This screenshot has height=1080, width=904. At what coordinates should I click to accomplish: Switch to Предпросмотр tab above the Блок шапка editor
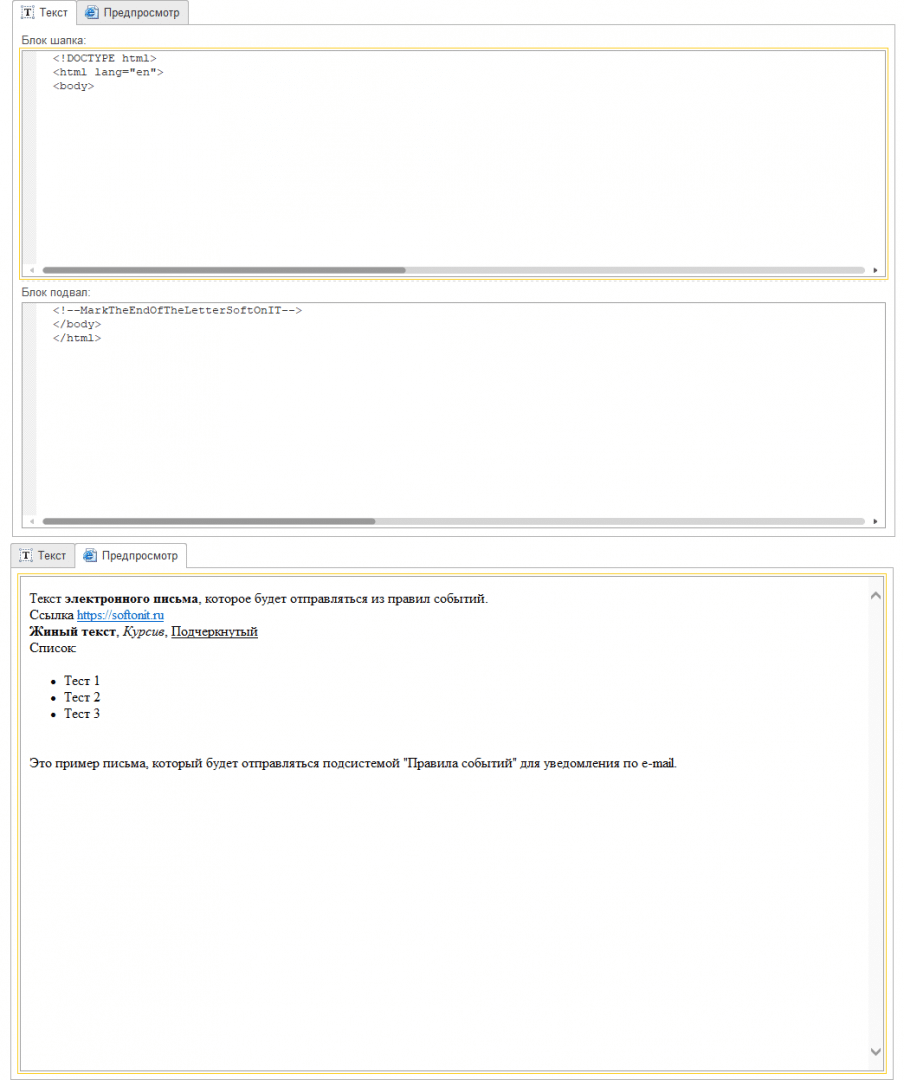click(x=132, y=13)
